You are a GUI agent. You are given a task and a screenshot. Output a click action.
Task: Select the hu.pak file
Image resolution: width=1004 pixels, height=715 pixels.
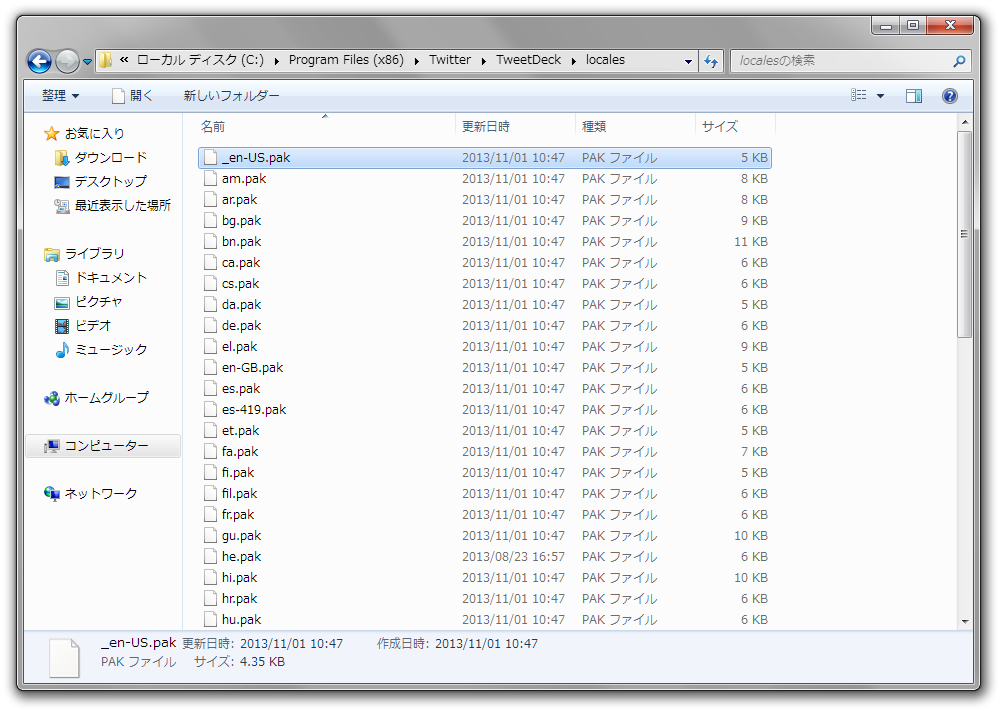pyautogui.click(x=485, y=620)
